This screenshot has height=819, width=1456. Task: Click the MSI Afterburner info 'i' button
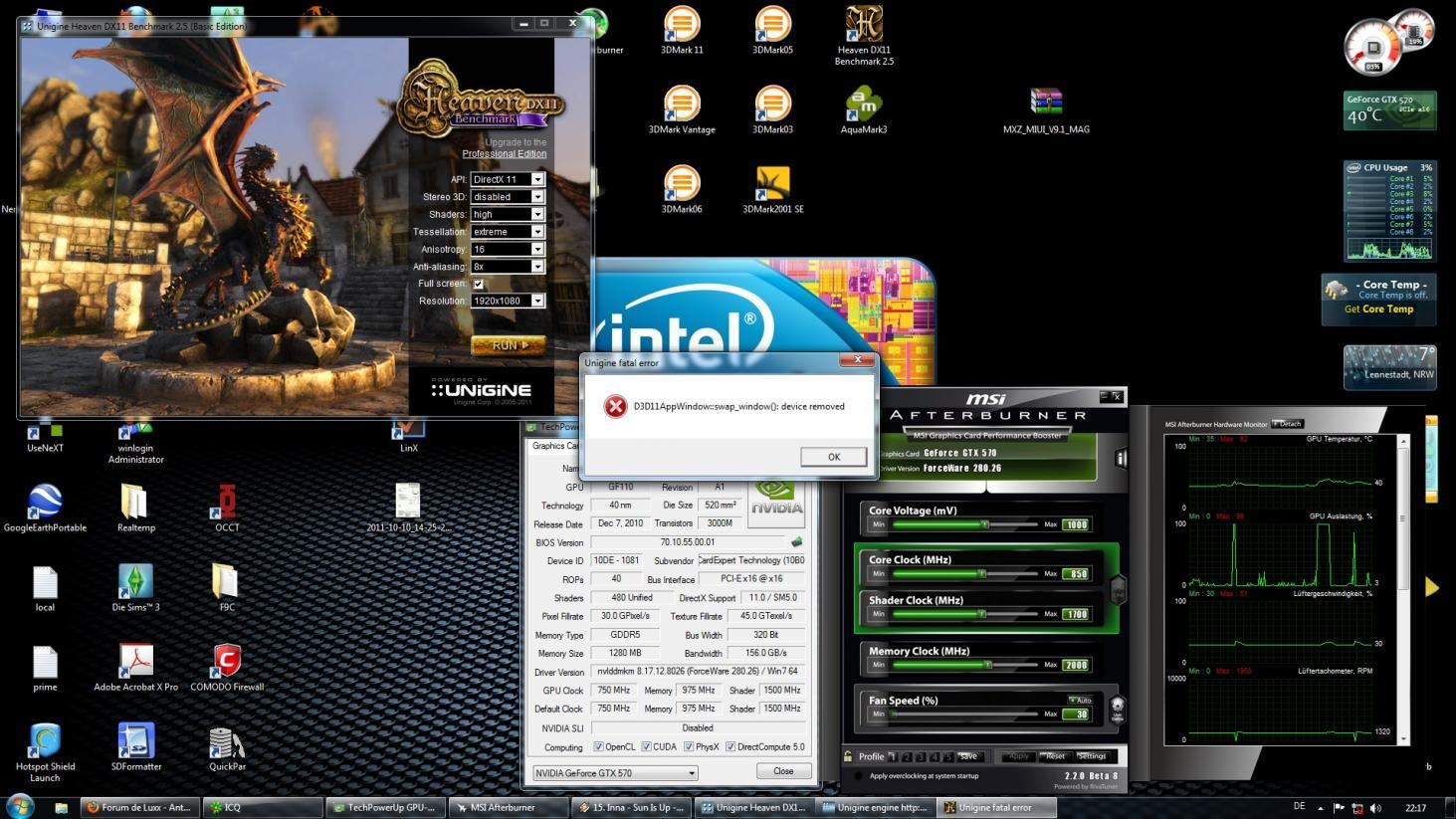pyautogui.click(x=1121, y=458)
